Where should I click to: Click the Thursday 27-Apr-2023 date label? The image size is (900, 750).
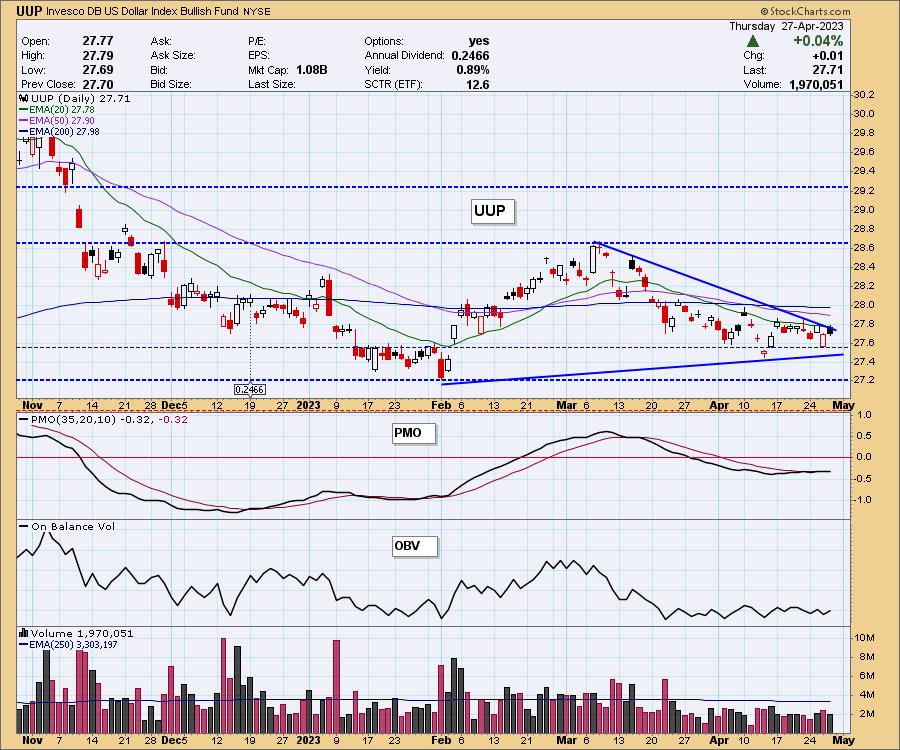[786, 26]
